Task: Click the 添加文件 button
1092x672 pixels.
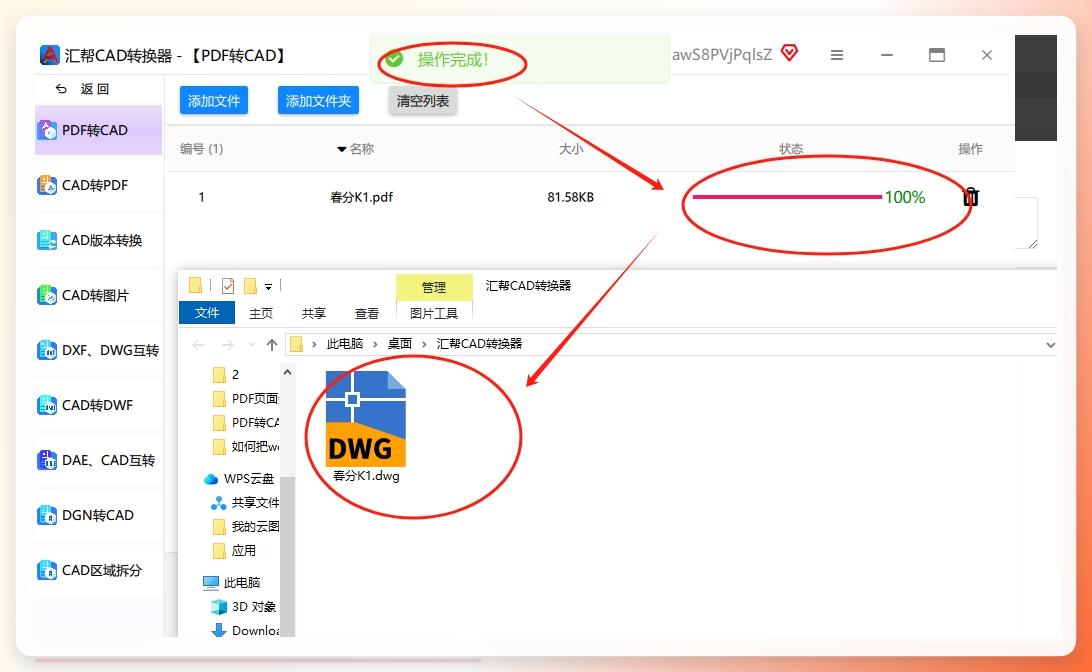Action: 214,101
